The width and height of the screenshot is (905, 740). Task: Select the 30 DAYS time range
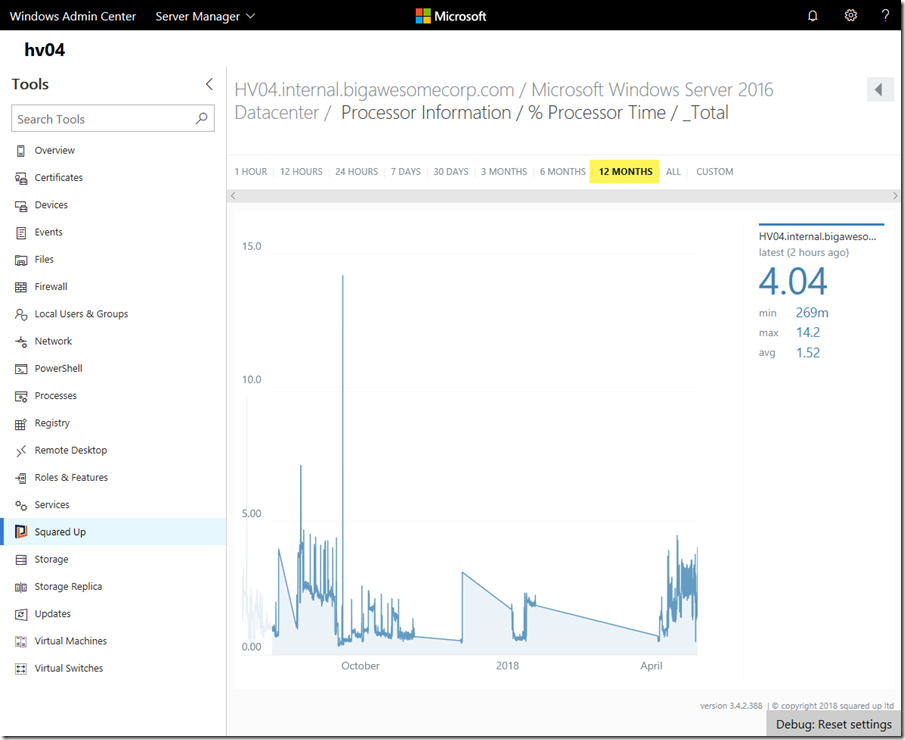click(x=451, y=171)
